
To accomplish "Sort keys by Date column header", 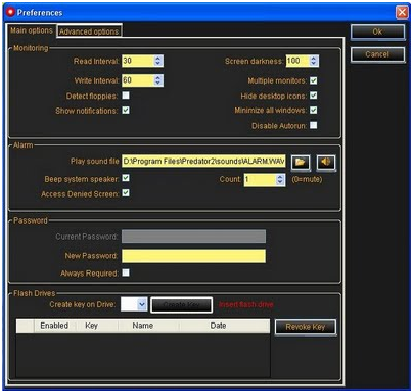I will [225, 326].
